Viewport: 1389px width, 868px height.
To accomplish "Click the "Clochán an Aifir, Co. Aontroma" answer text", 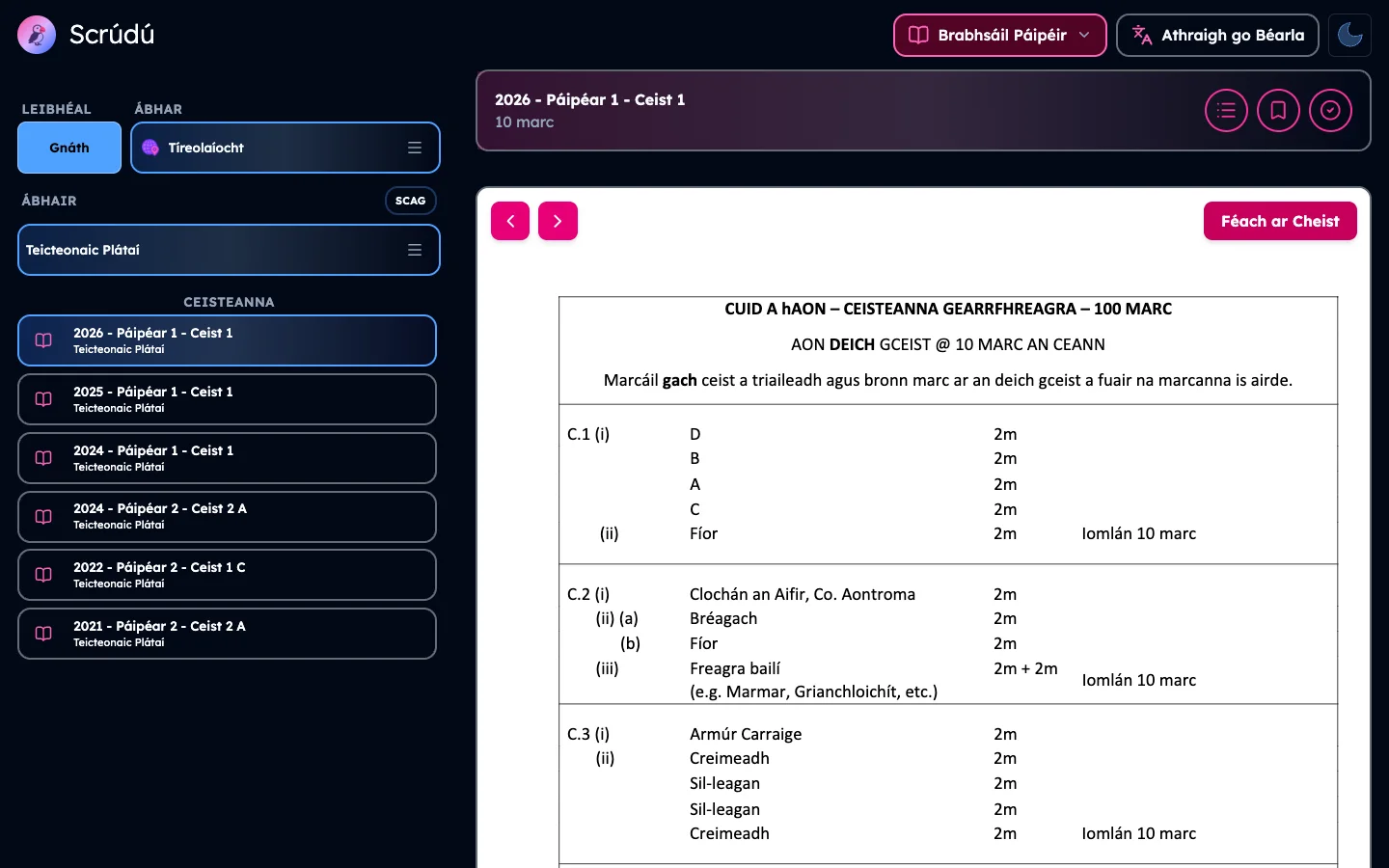I will coord(803,594).
